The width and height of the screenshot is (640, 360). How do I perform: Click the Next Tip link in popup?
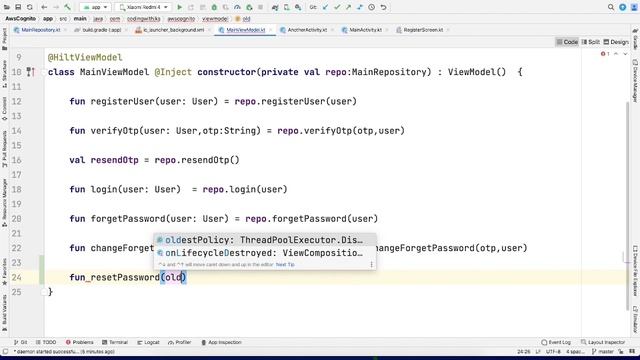(285, 264)
